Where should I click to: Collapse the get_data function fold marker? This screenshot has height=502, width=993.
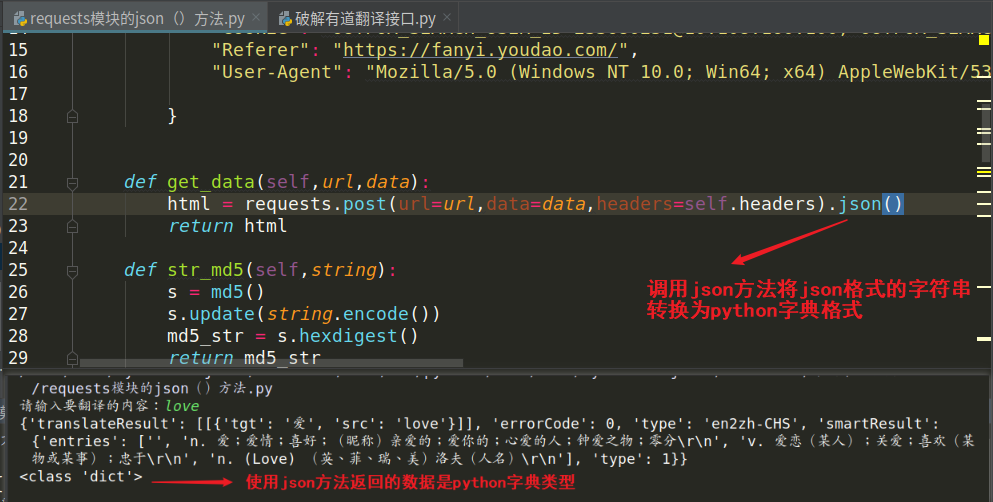pos(72,183)
